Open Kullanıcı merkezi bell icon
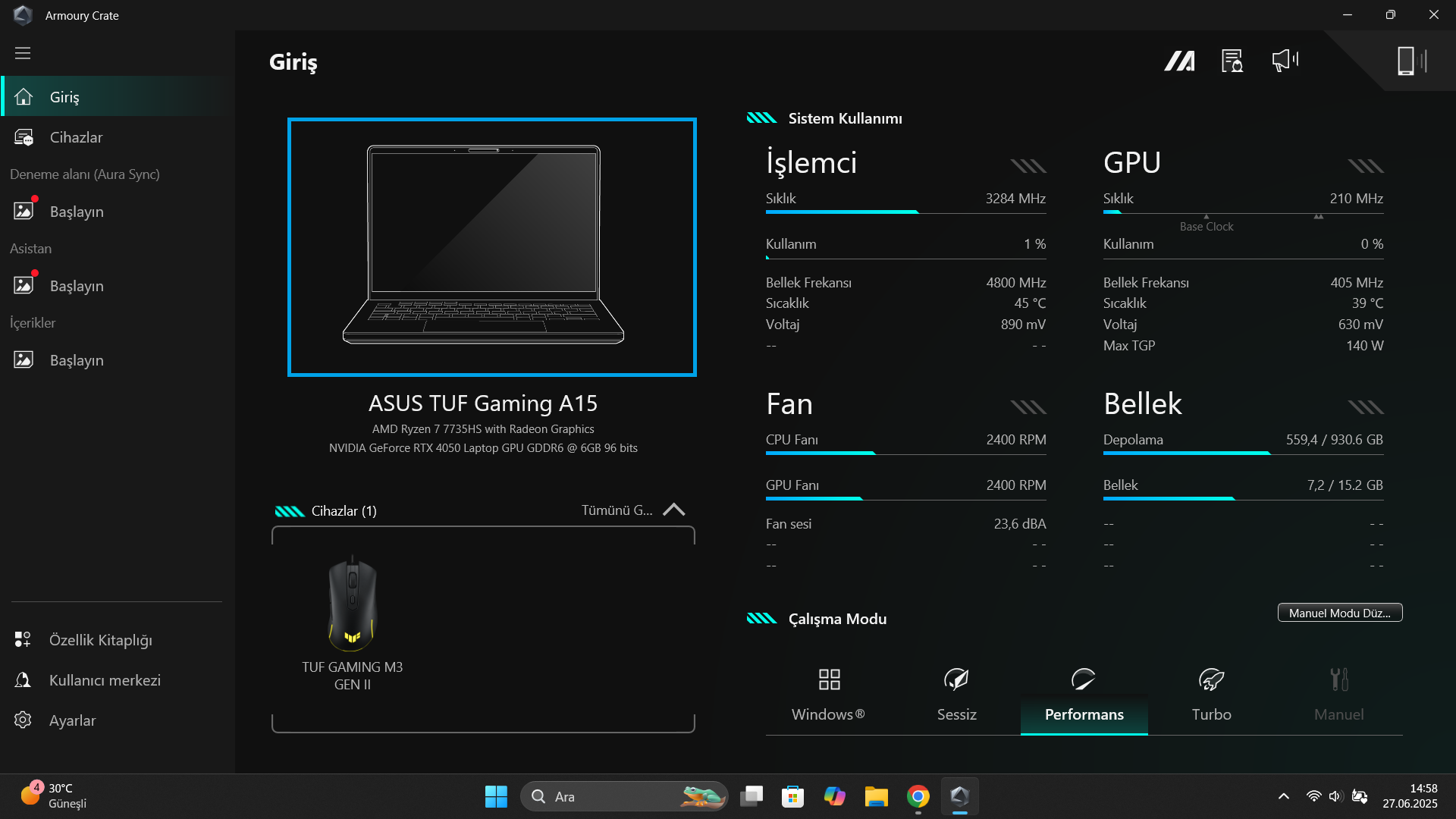Screen dimensions: 1456x819 23,680
